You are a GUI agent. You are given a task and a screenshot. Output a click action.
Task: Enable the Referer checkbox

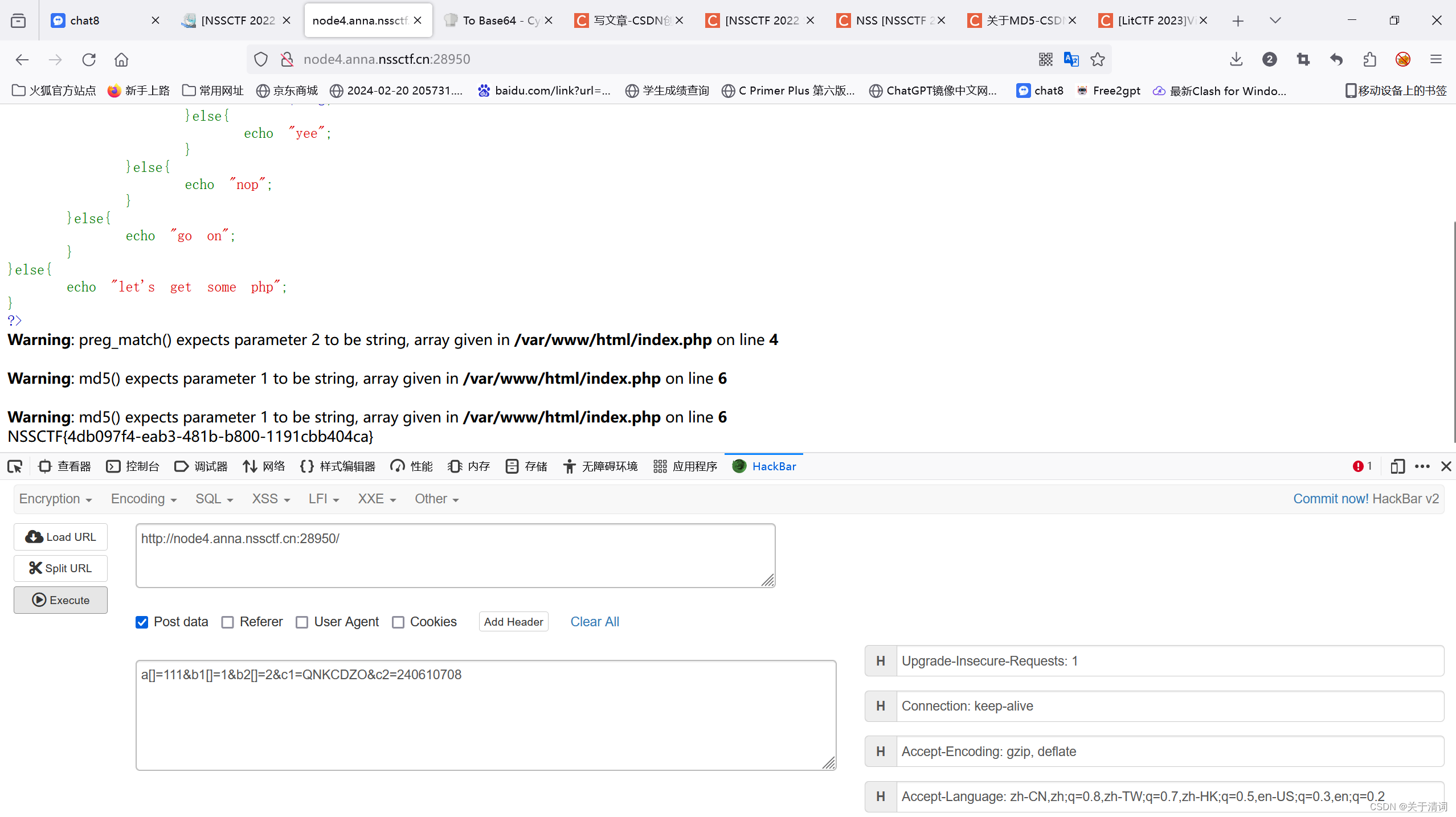(228, 622)
